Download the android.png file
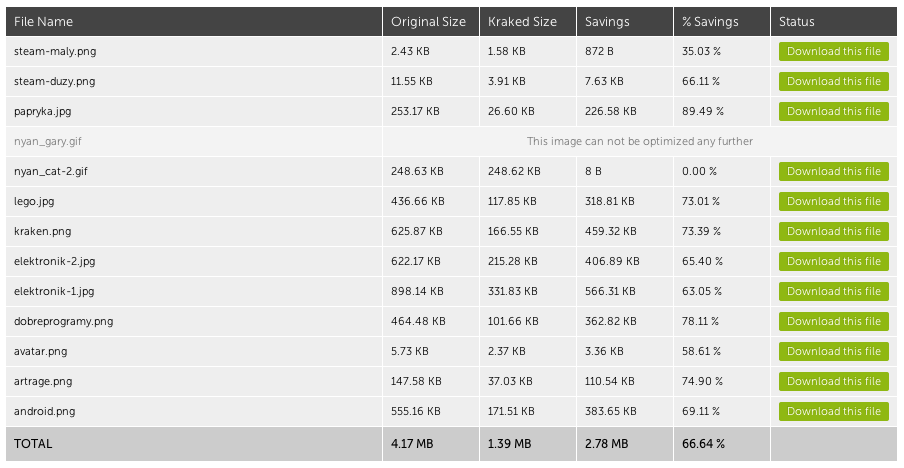 tap(834, 411)
